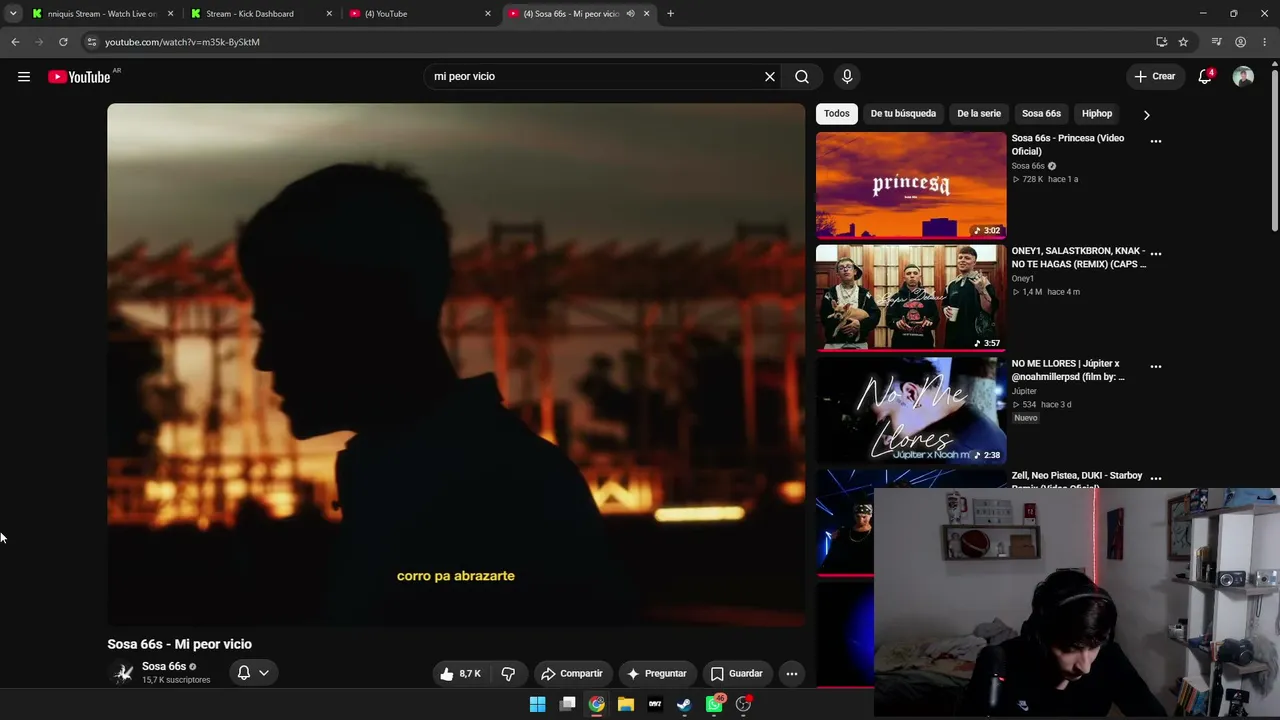1280x720 pixels.
Task: Open the Chrome profile icon
Action: (1240, 42)
